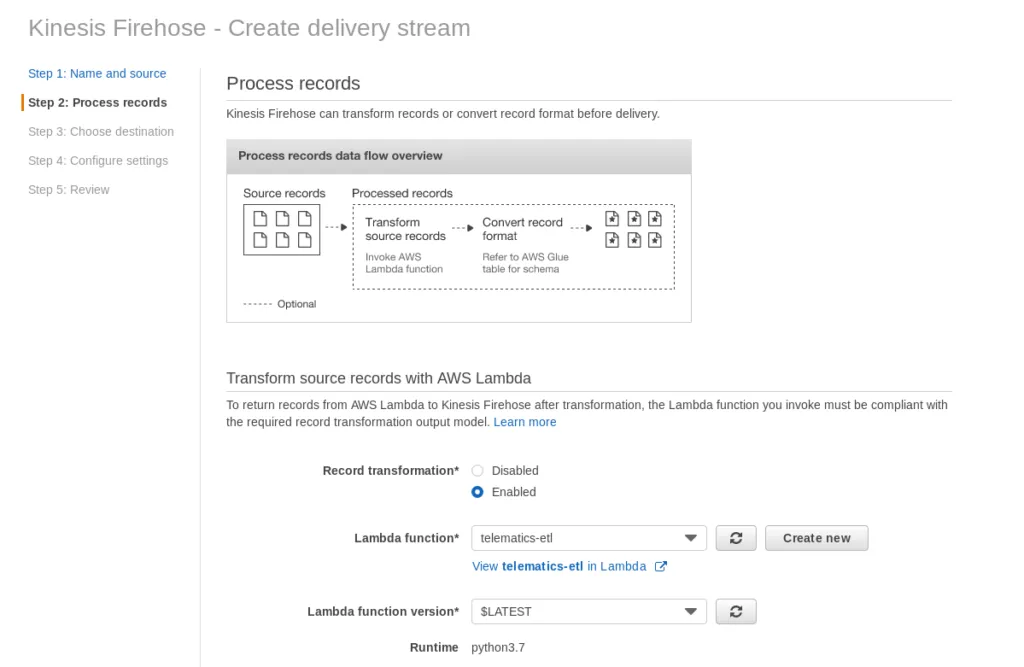Click the arrow after Source records box
The height and width of the screenshot is (667, 1024).
coord(336,227)
